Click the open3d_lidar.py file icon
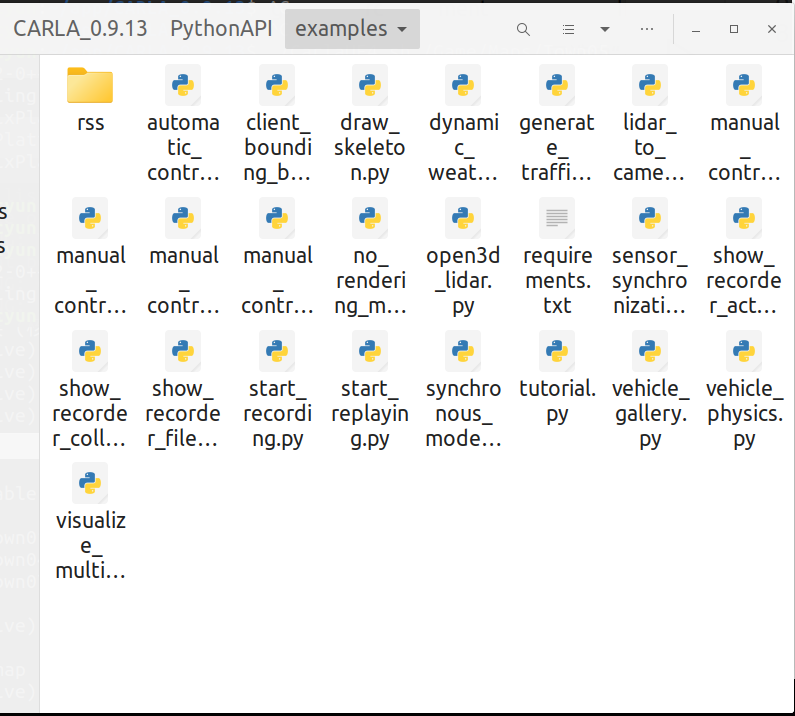Screen dimensions: 795x716 (x=463, y=218)
